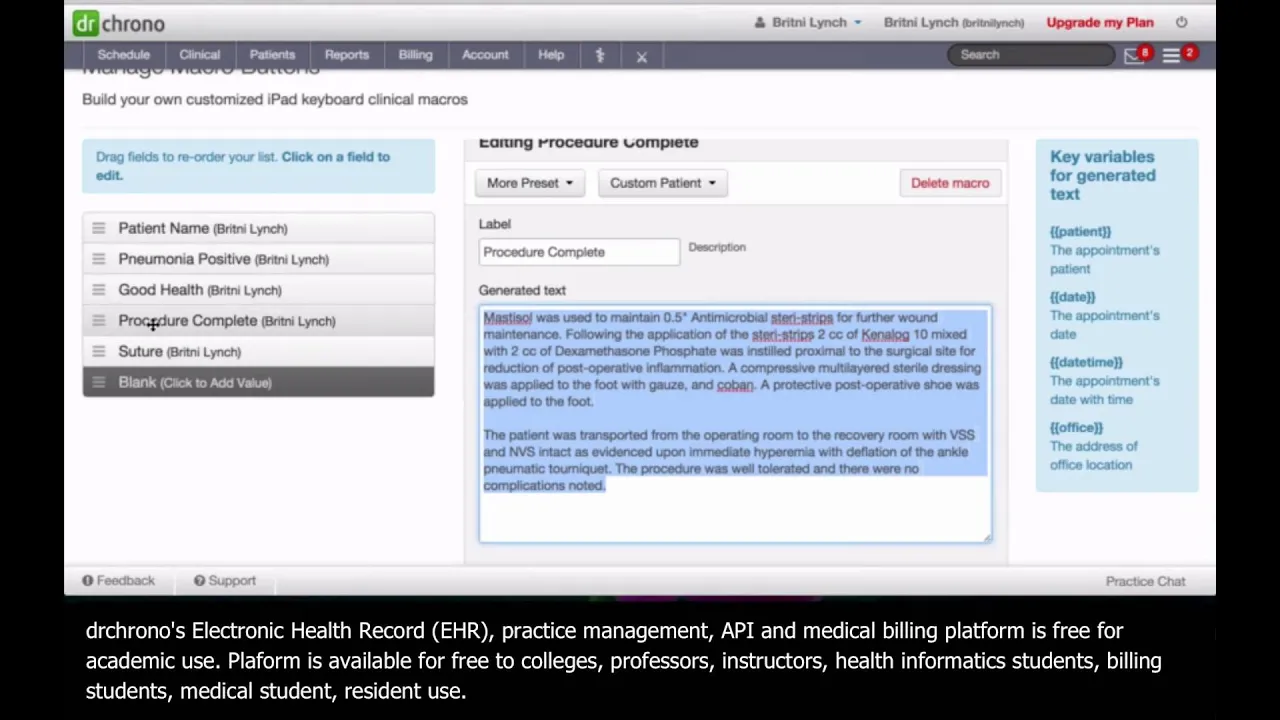Viewport: 1280px width, 720px height.
Task: Open Practice Chat
Action: [x=1145, y=581]
